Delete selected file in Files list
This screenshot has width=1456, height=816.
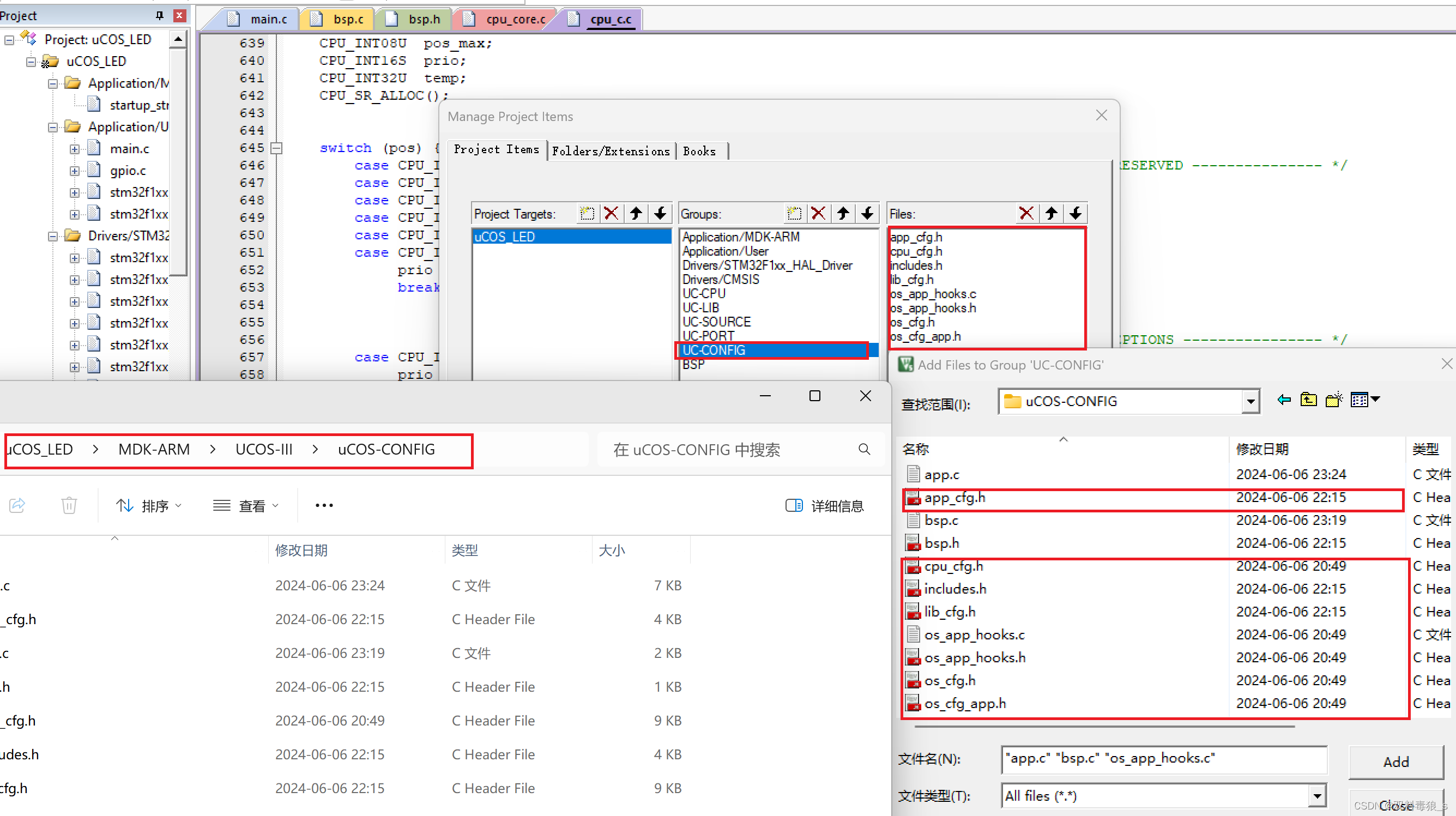1026,214
